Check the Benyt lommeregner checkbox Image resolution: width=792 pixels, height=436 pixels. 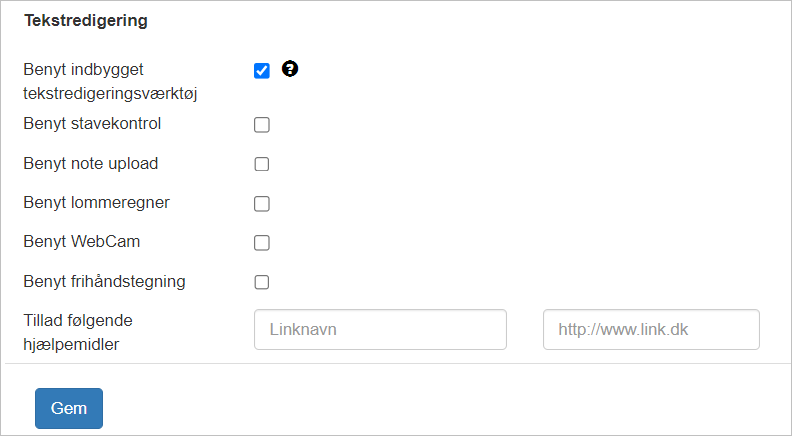pos(262,204)
